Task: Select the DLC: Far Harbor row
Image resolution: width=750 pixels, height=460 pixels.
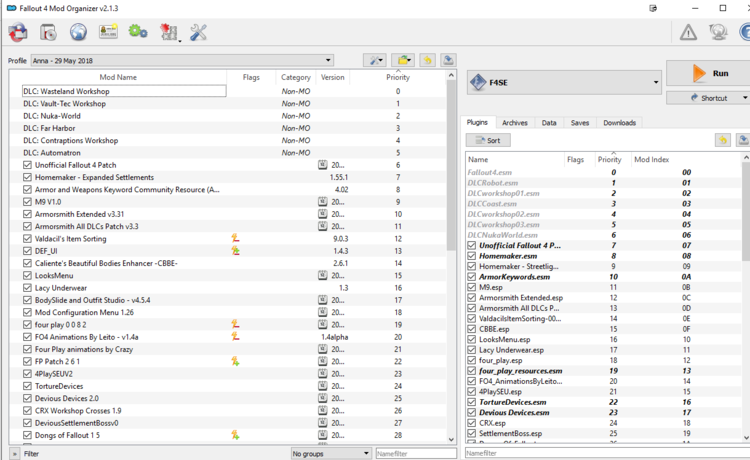Action: [x=229, y=128]
